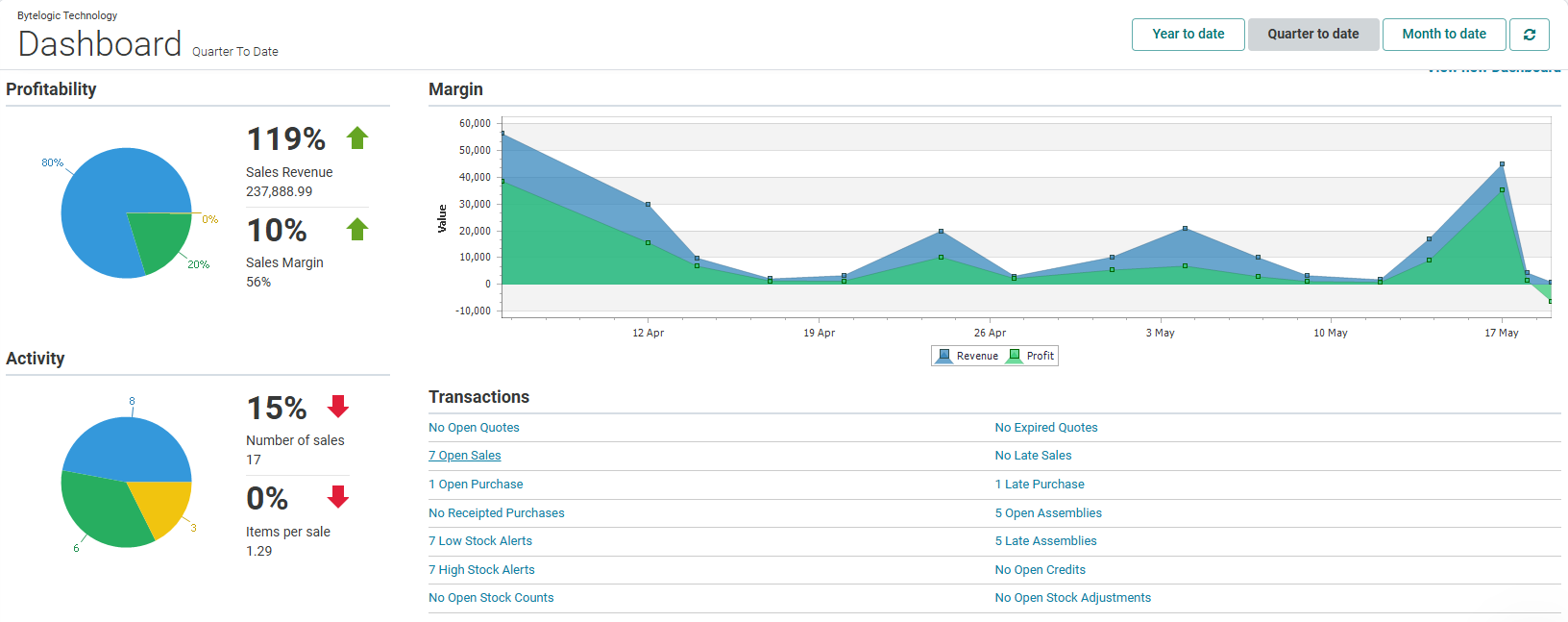Select the Month to date button
This screenshot has height=622, width=1568.
[1444, 35]
